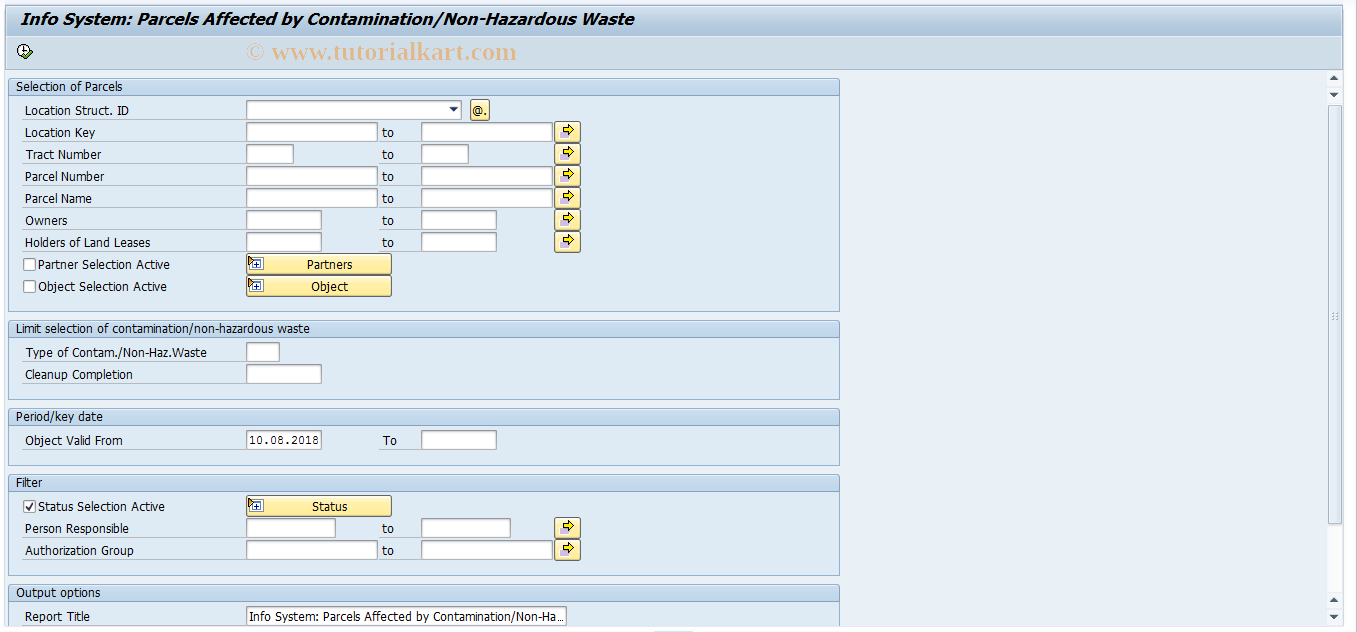
Task: Click the Tract Number to field
Action: [x=445, y=154]
